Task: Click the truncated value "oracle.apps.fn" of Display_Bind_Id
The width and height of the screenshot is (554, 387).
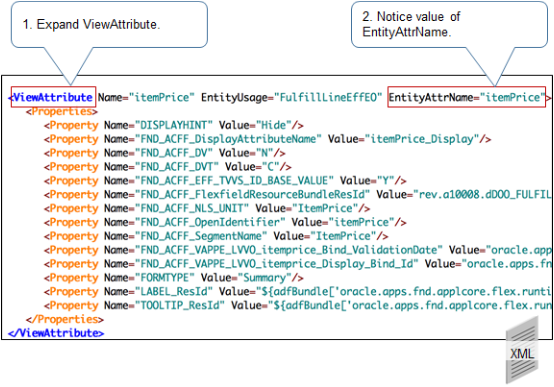Action: click(x=506, y=264)
